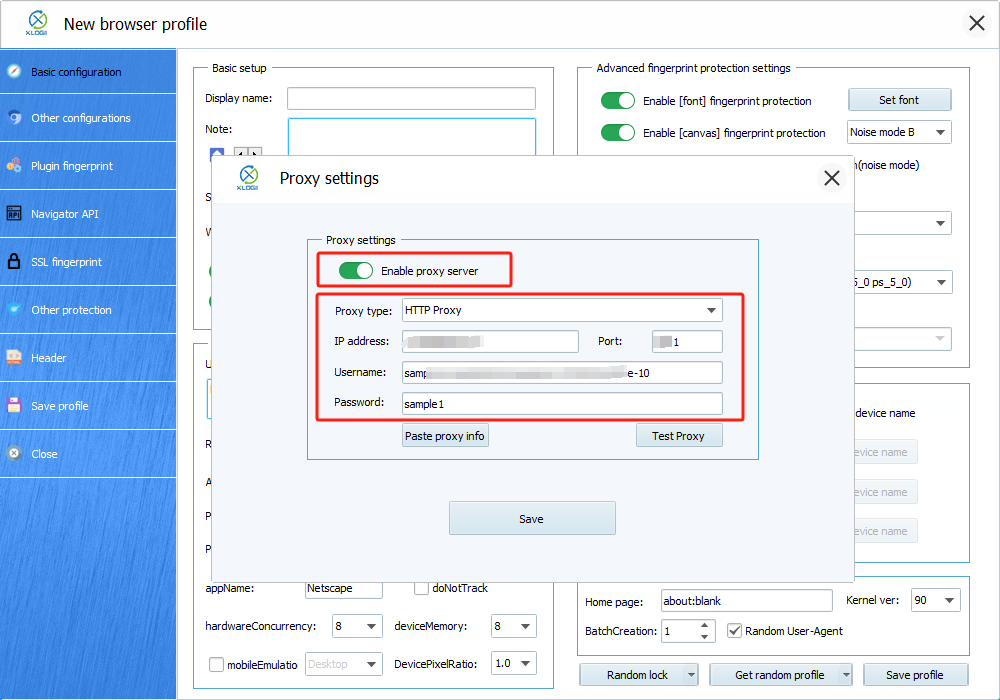Click the proxy Password input field
Screen dimensions: 1000x700
click(561, 404)
